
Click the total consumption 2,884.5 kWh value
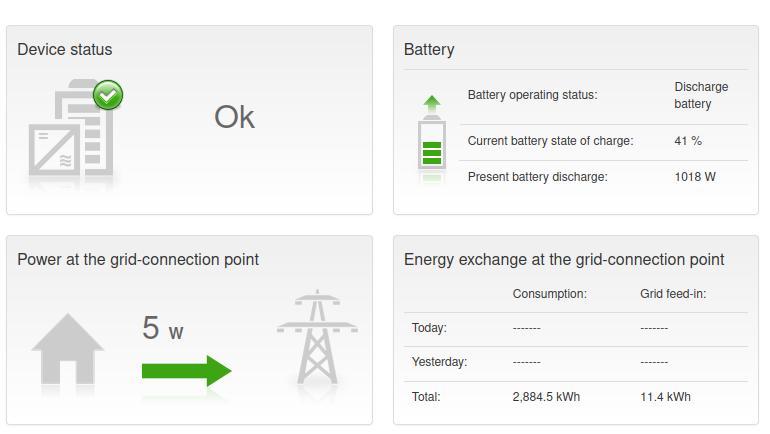546,397
